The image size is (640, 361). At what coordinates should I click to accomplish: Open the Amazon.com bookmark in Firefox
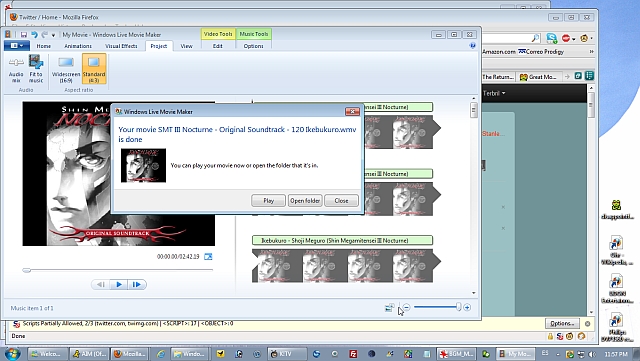[x=499, y=52]
